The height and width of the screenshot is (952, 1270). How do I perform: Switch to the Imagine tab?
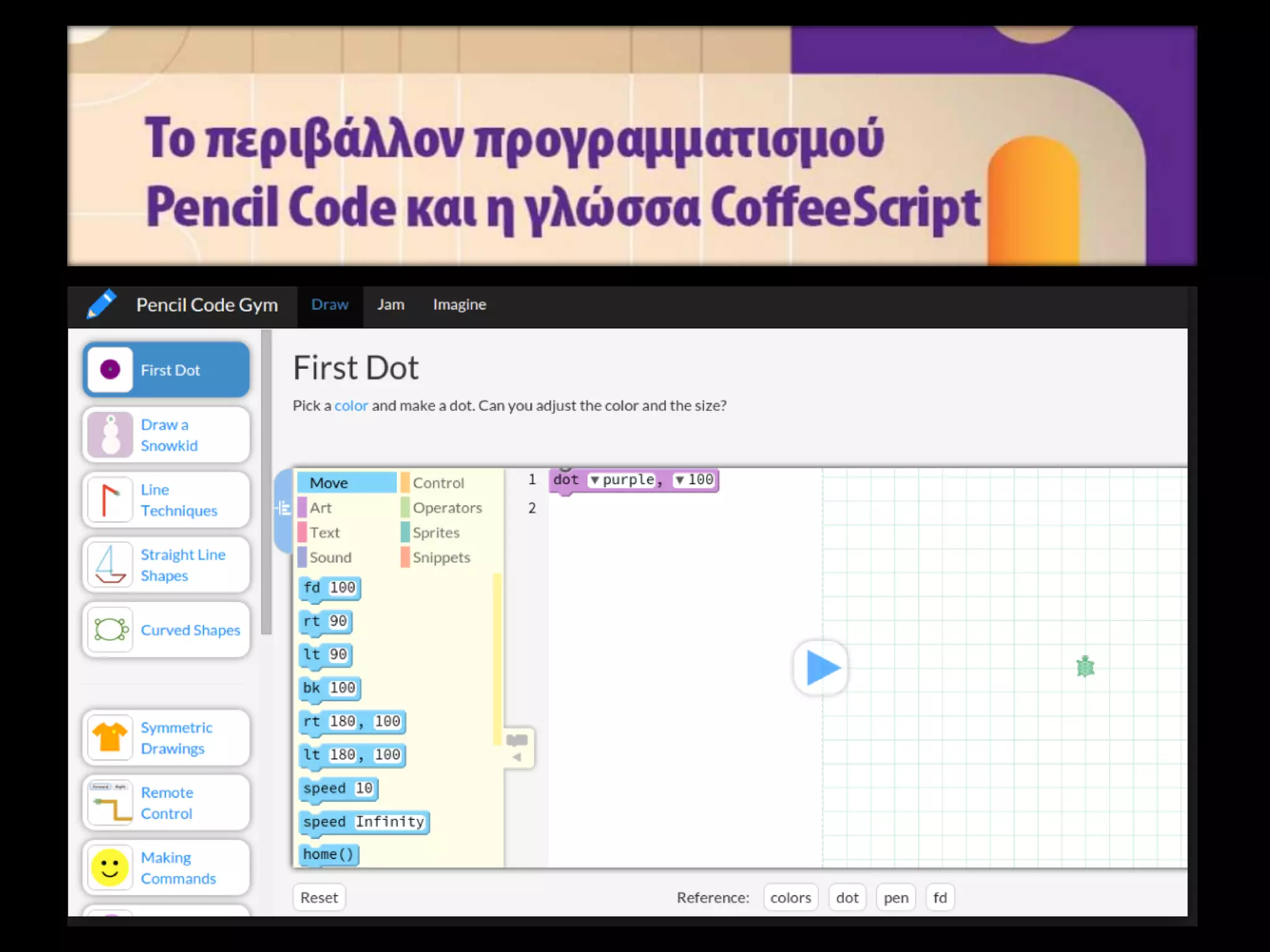(460, 305)
